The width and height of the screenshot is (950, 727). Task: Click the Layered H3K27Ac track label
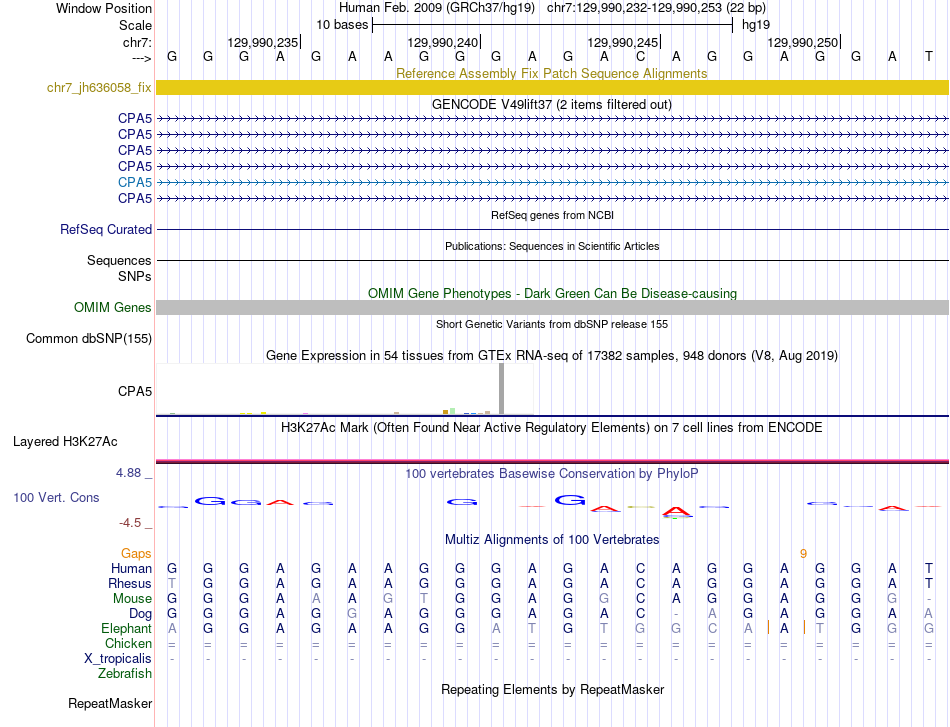tap(65, 442)
